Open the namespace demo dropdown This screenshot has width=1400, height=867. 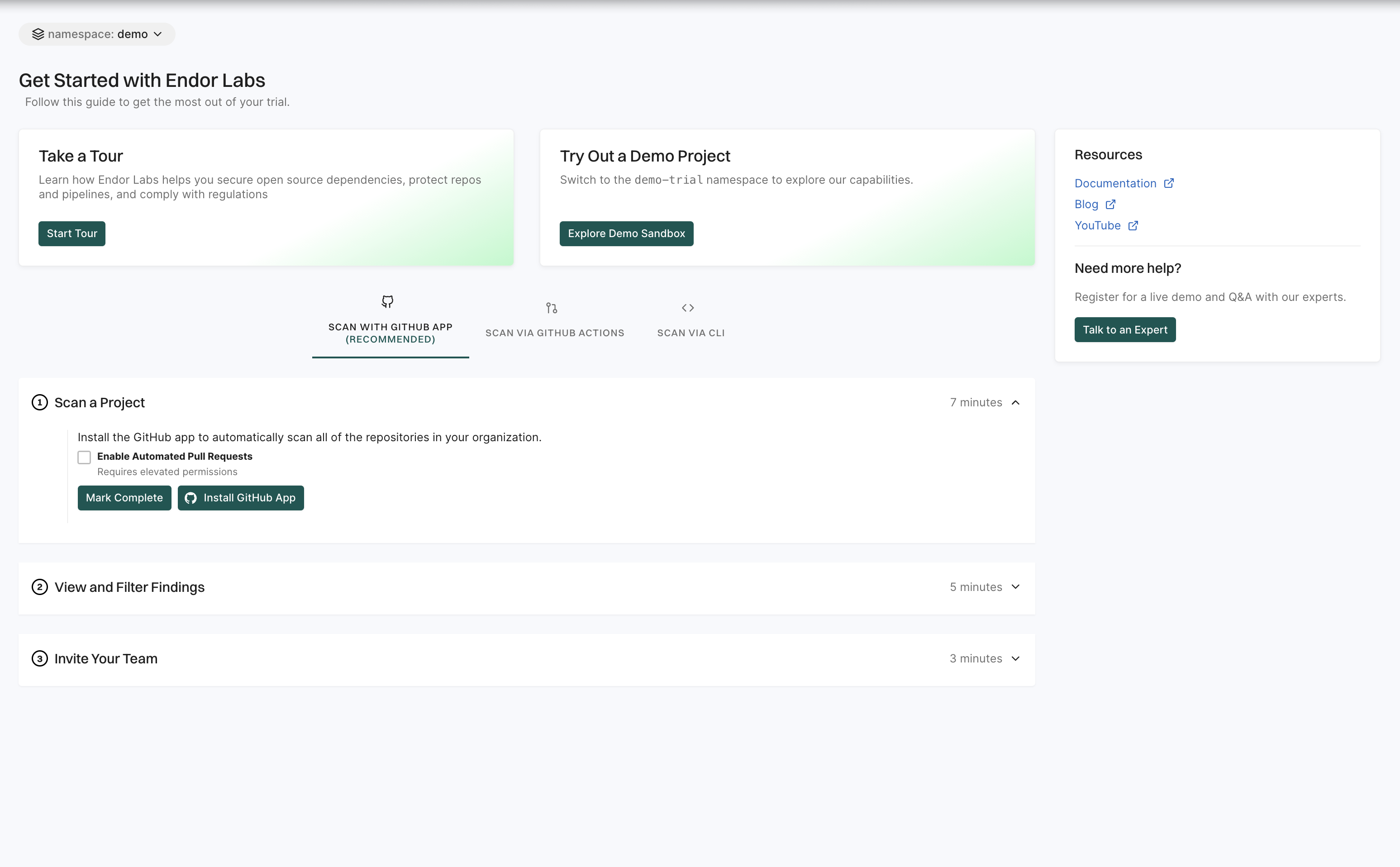pos(97,34)
